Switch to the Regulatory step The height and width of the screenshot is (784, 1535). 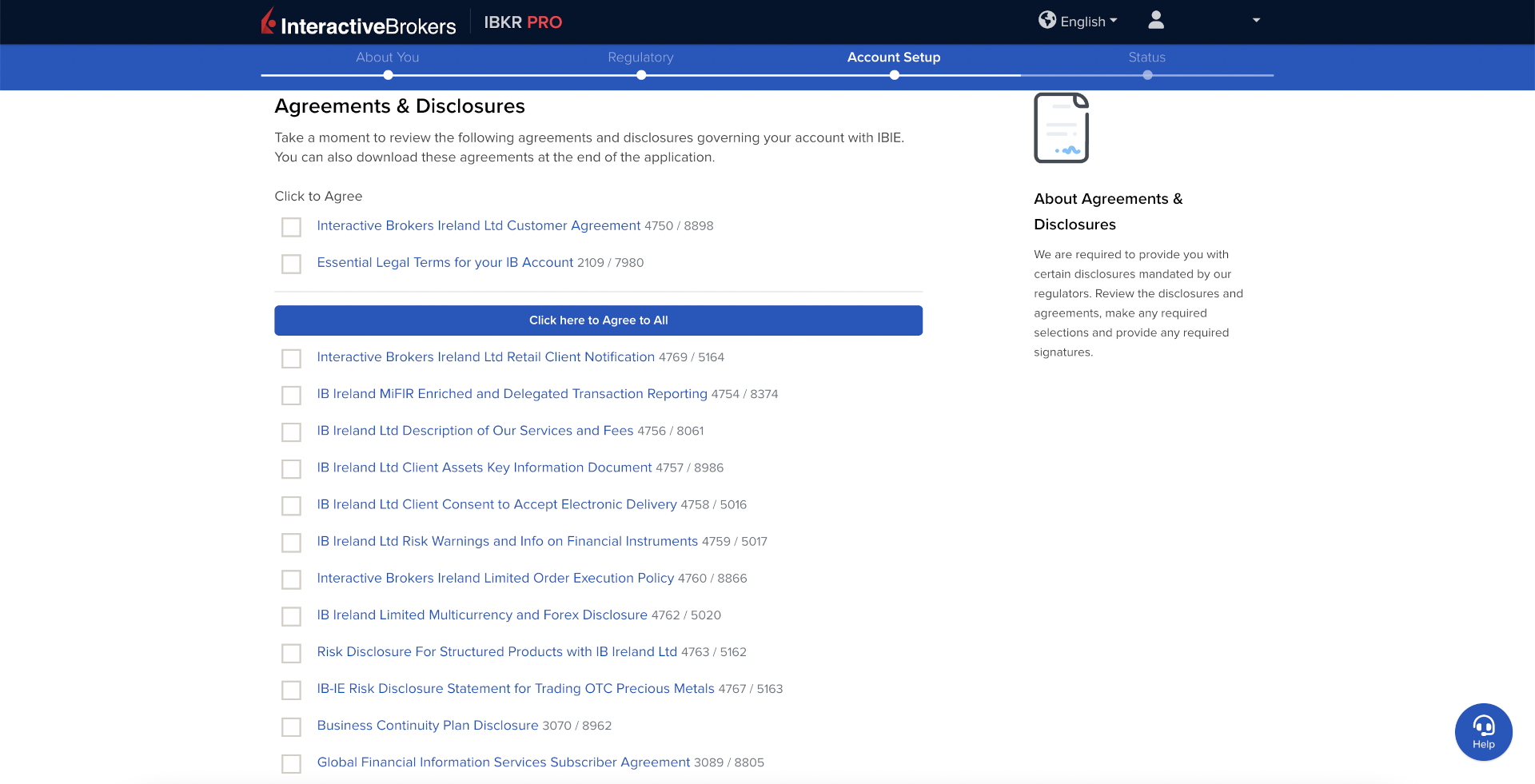pos(640,58)
